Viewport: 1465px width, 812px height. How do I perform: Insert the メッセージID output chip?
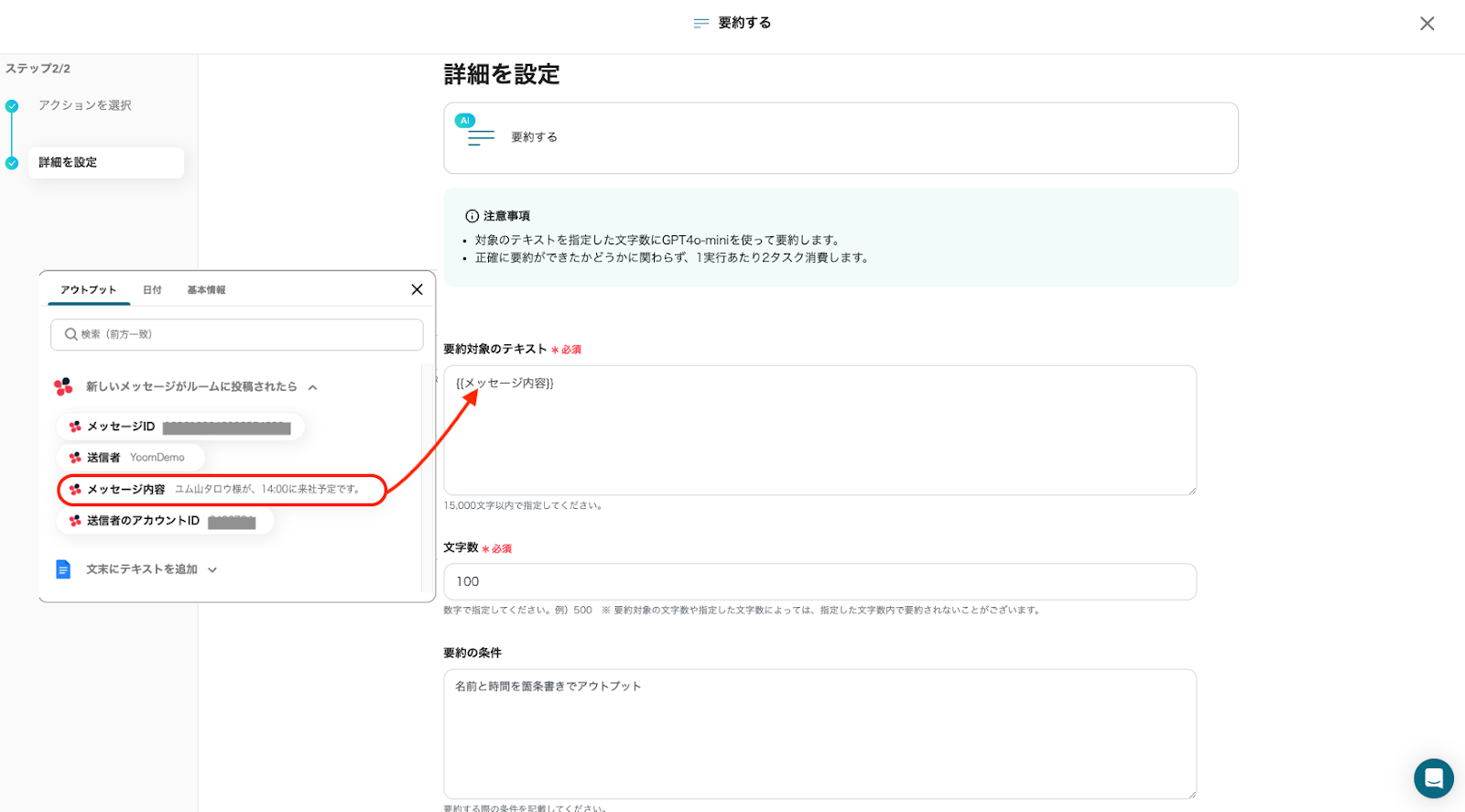[x=180, y=427]
